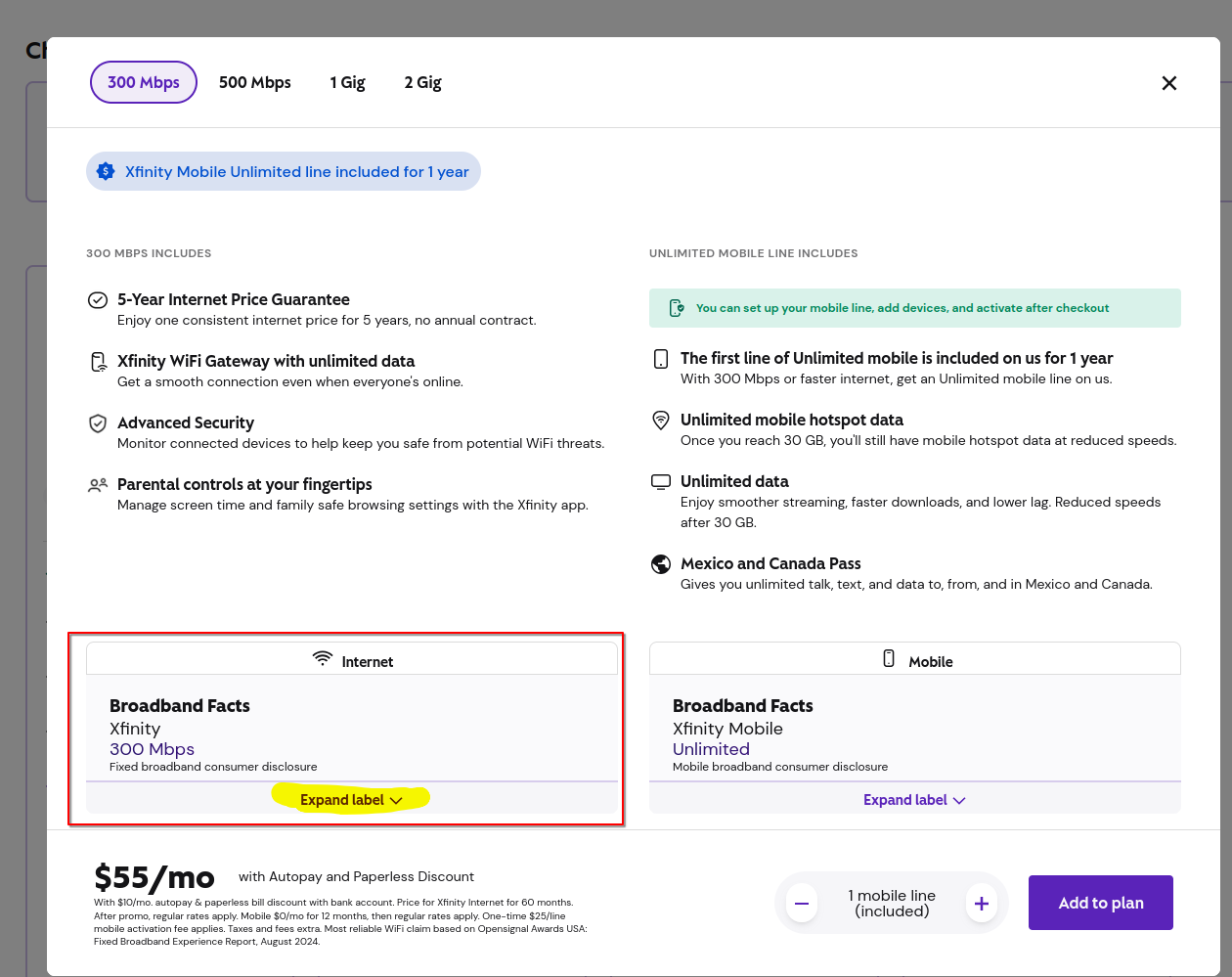This screenshot has width=1232, height=977.
Task: Click the WiFi Gateway device icon
Action: (x=98, y=362)
